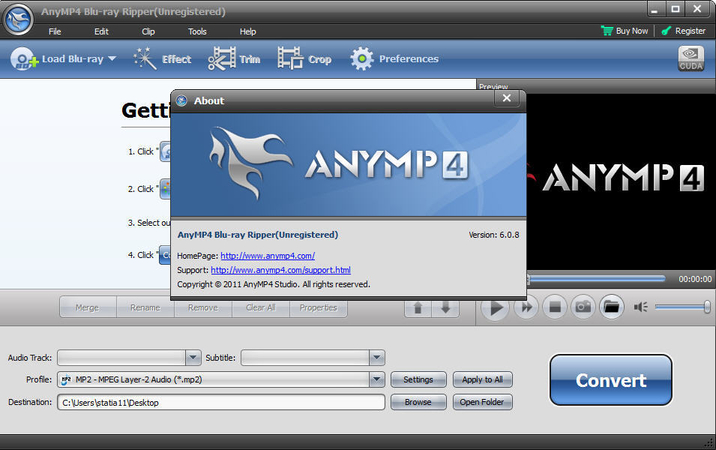Take a snapshot with camera icon

click(x=583, y=307)
